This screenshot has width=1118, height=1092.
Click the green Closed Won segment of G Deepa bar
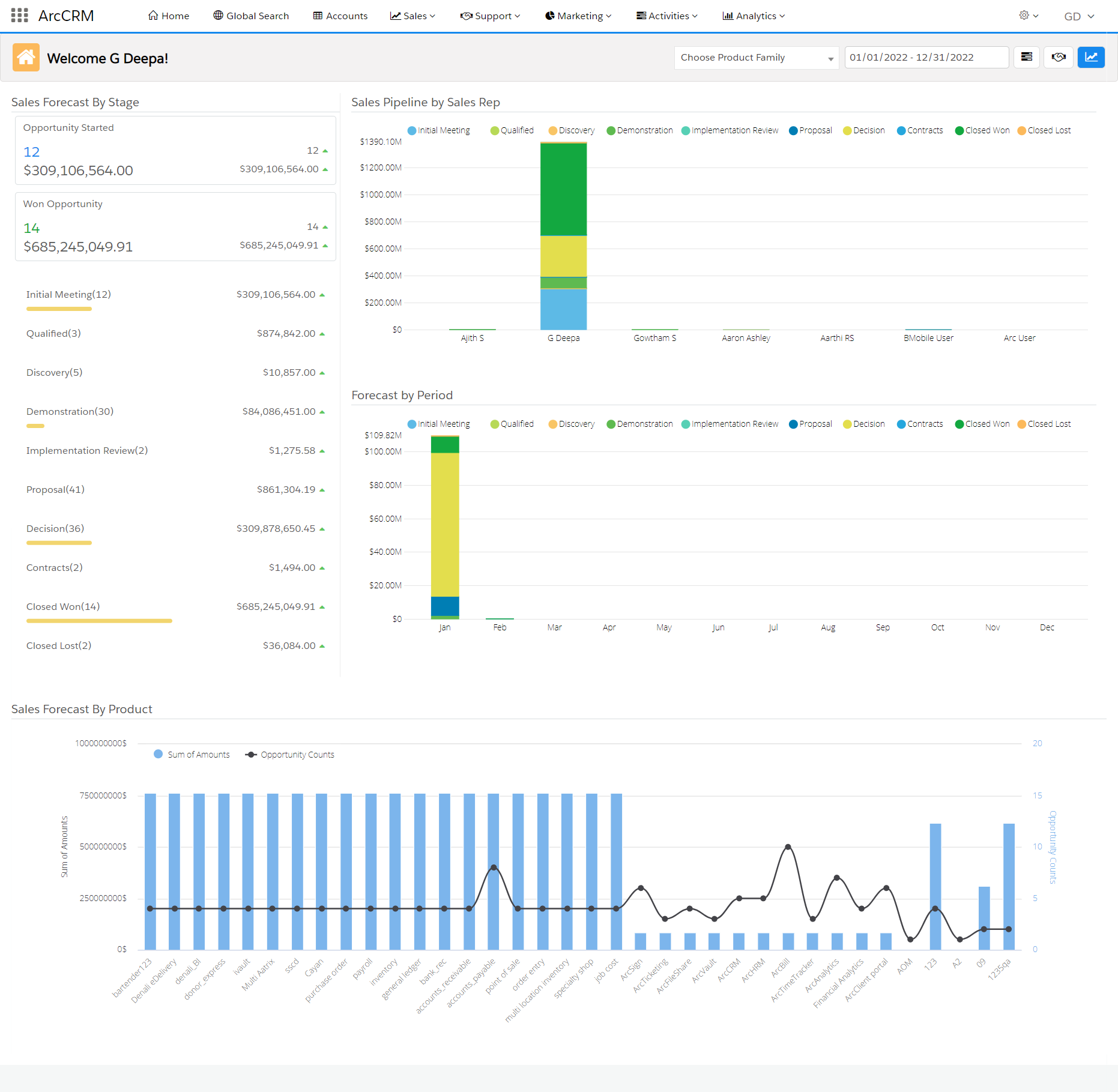563,189
